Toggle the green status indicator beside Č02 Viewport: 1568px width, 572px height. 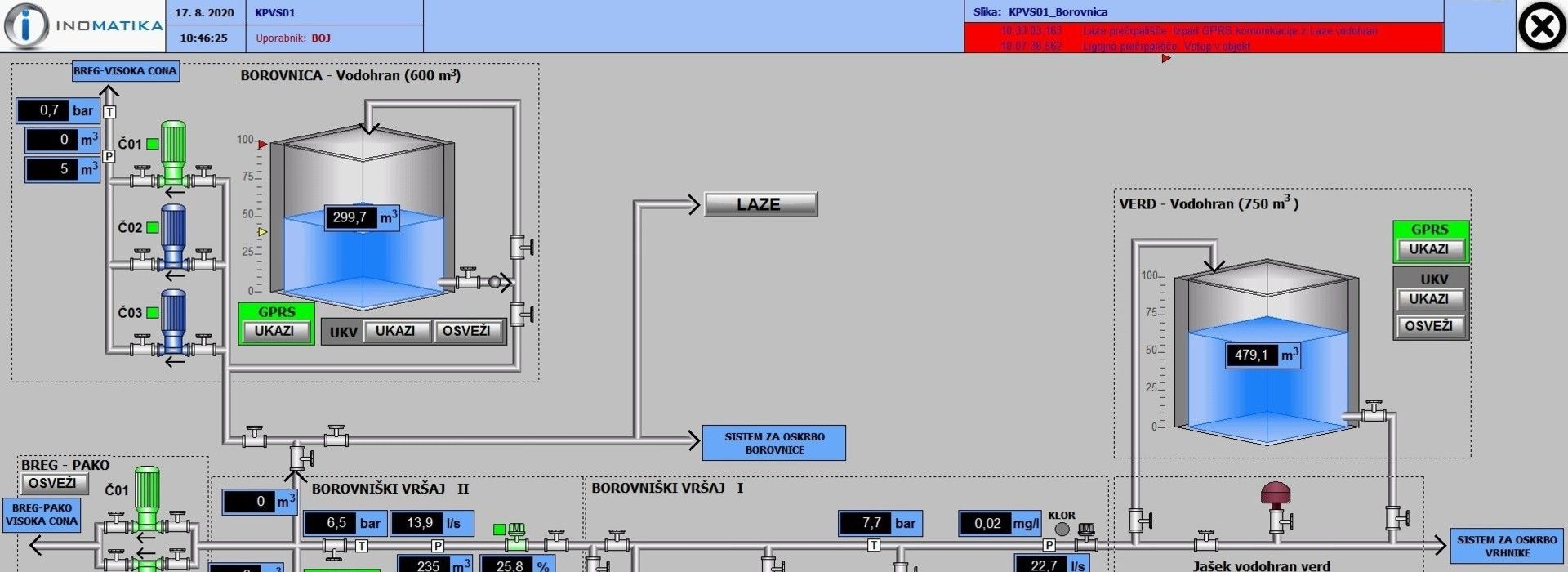(153, 228)
